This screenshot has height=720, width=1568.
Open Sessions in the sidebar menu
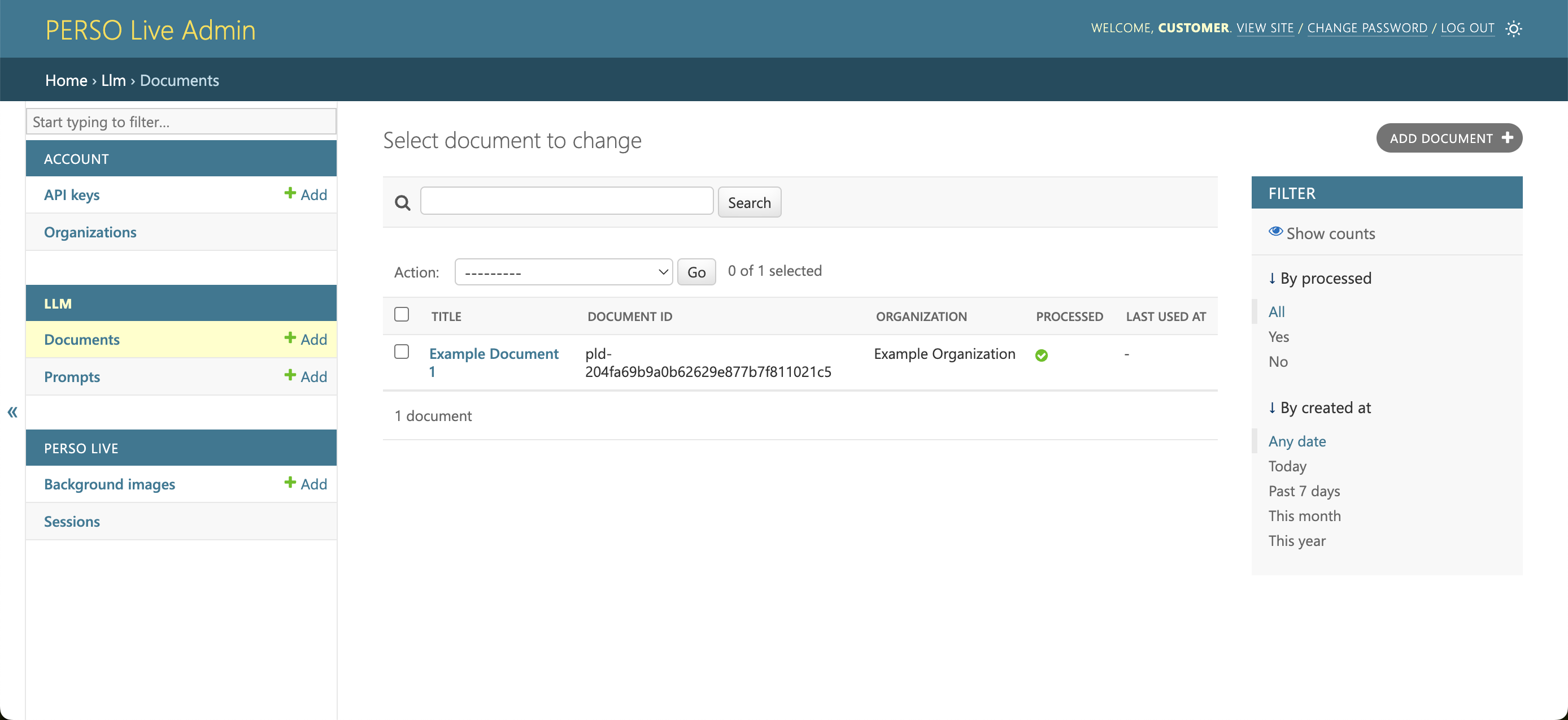tap(72, 522)
